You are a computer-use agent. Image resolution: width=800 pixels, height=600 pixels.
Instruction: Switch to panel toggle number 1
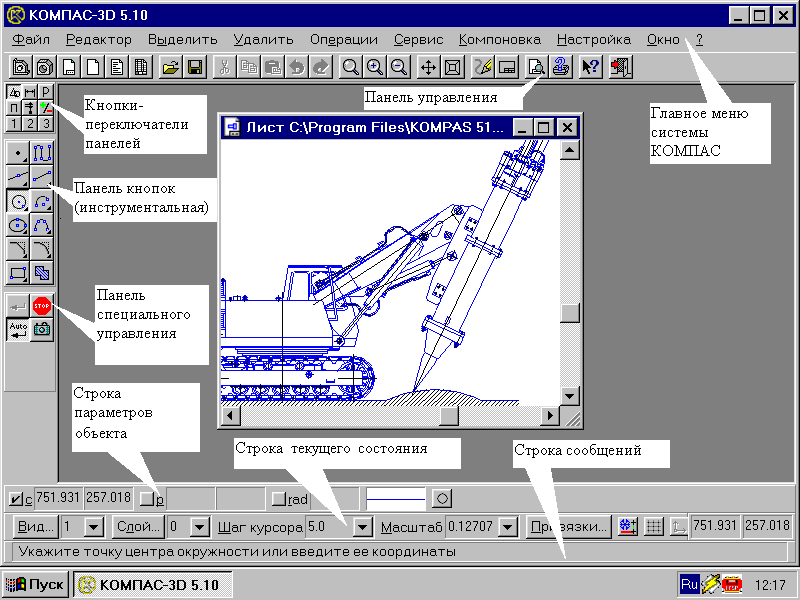(x=14, y=123)
